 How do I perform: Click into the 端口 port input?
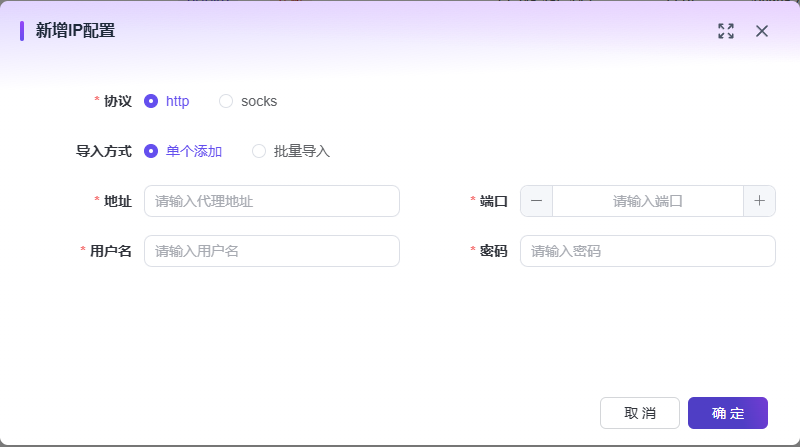[647, 201]
